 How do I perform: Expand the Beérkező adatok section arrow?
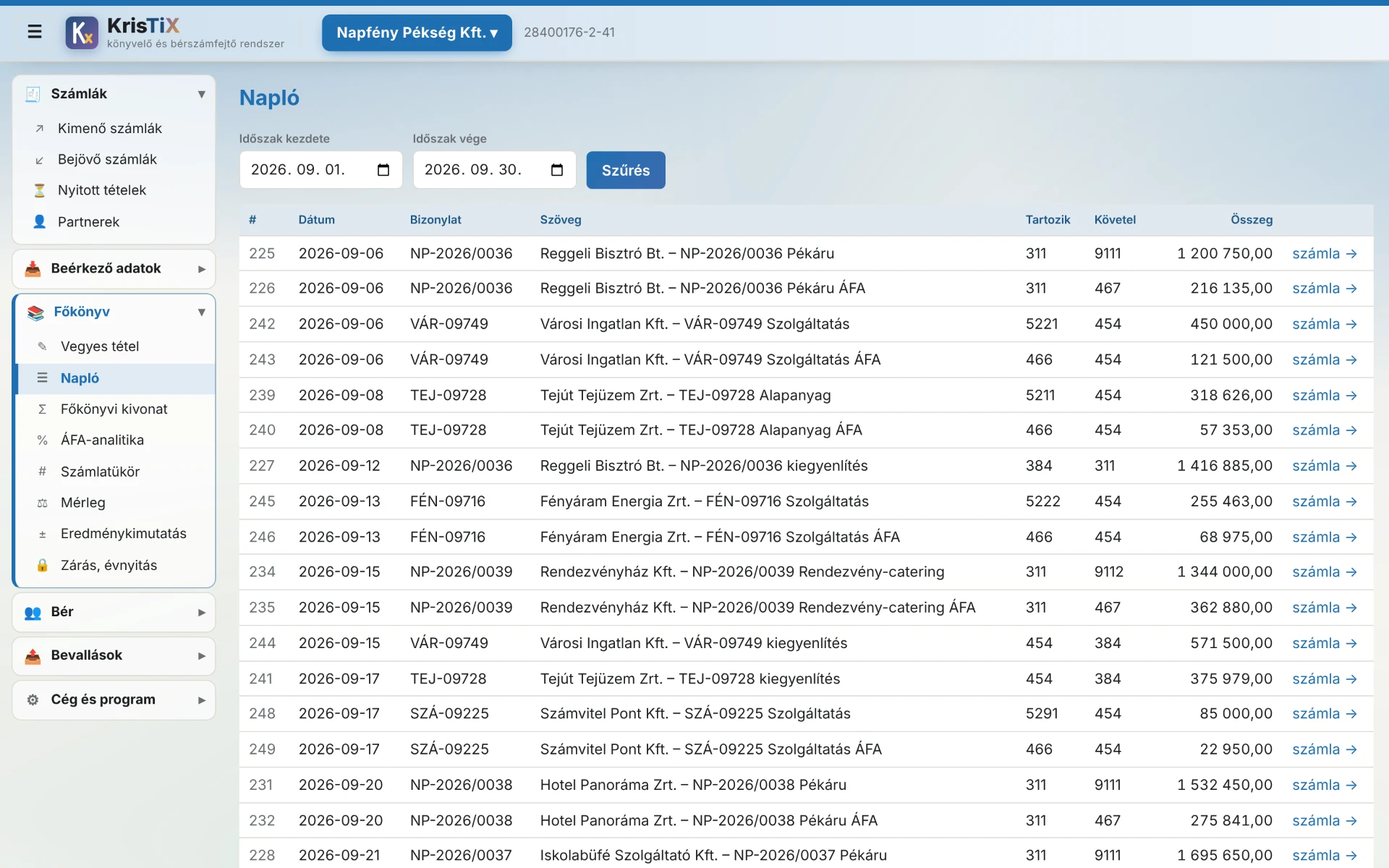click(202, 269)
